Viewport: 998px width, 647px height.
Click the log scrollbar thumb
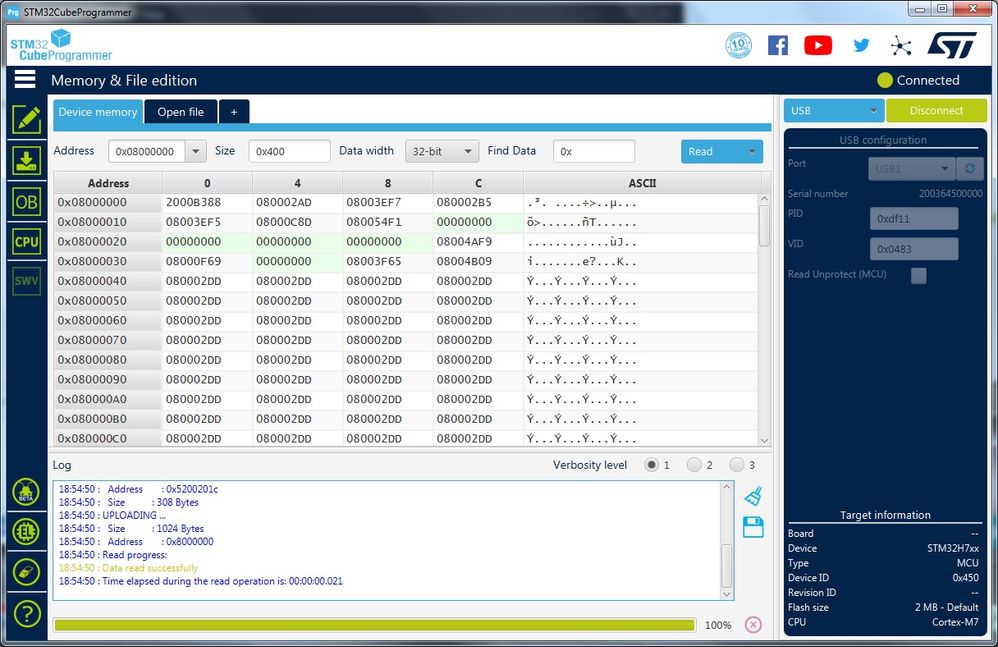click(x=727, y=566)
